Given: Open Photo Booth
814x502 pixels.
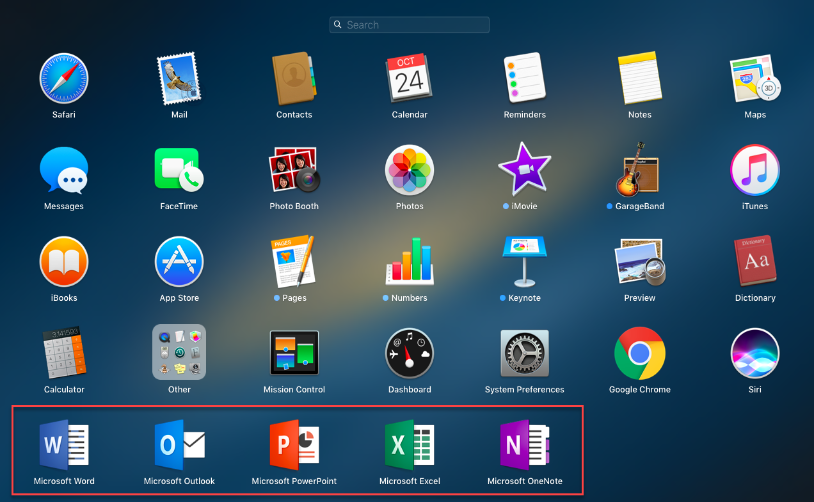Looking at the screenshot, I should [x=294, y=170].
